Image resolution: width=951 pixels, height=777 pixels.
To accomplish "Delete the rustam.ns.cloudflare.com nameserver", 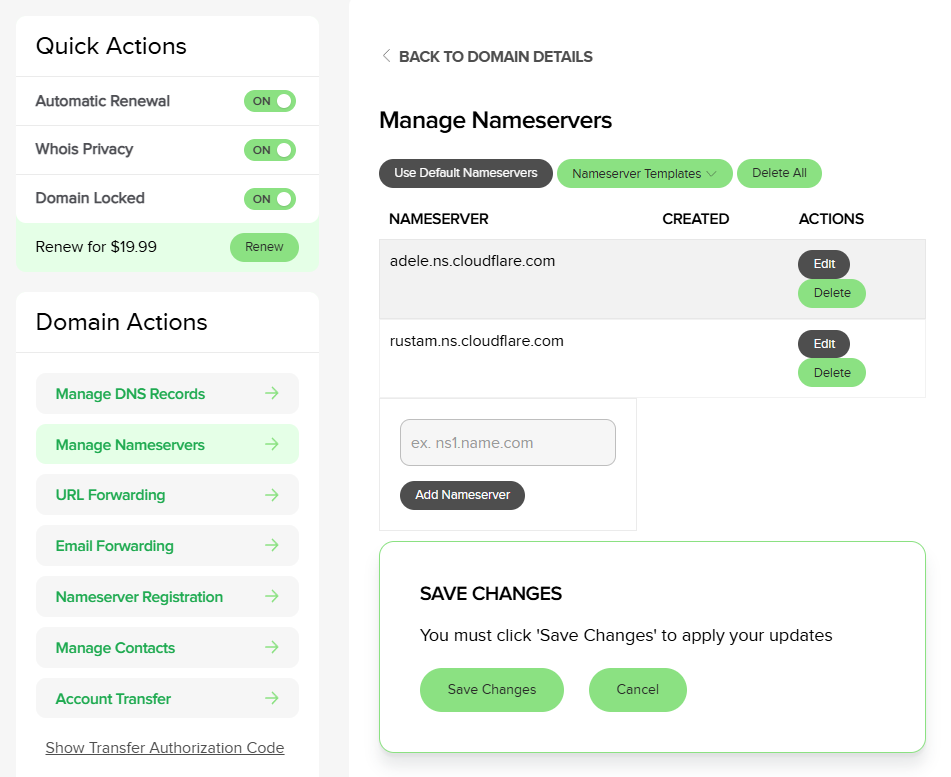I will pos(831,373).
